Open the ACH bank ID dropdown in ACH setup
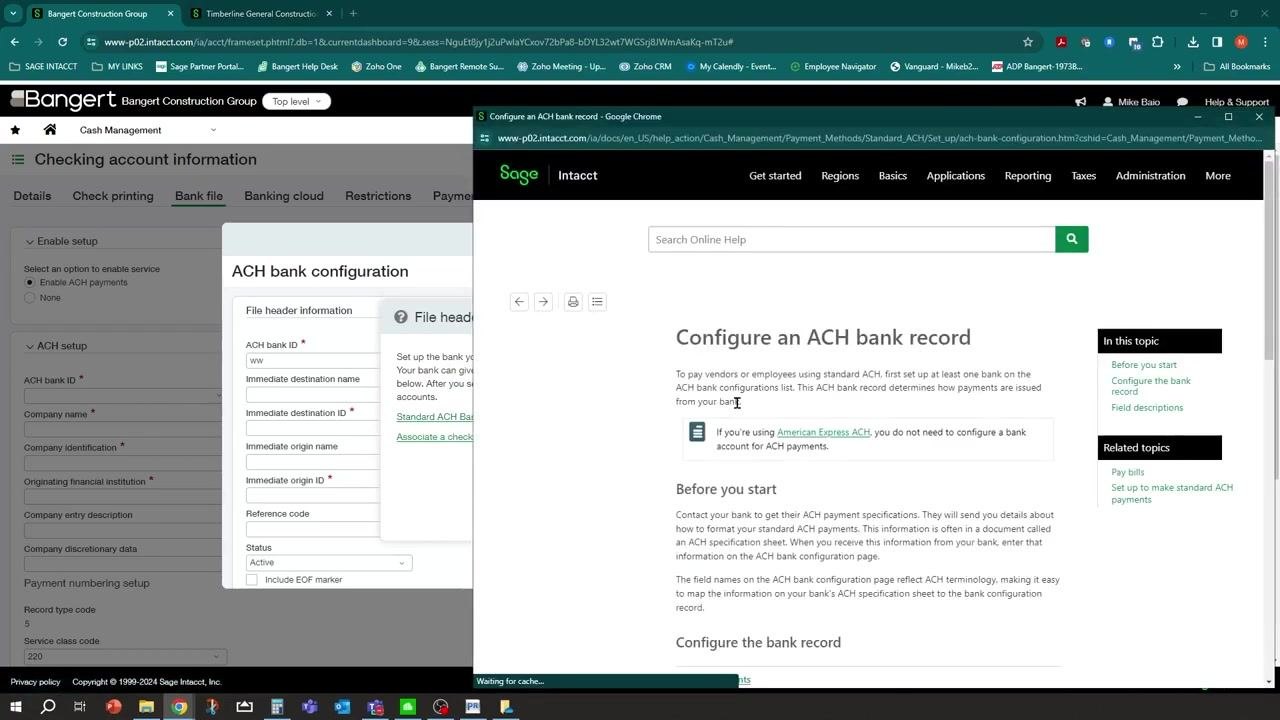The height and width of the screenshot is (720, 1280). 122,396
